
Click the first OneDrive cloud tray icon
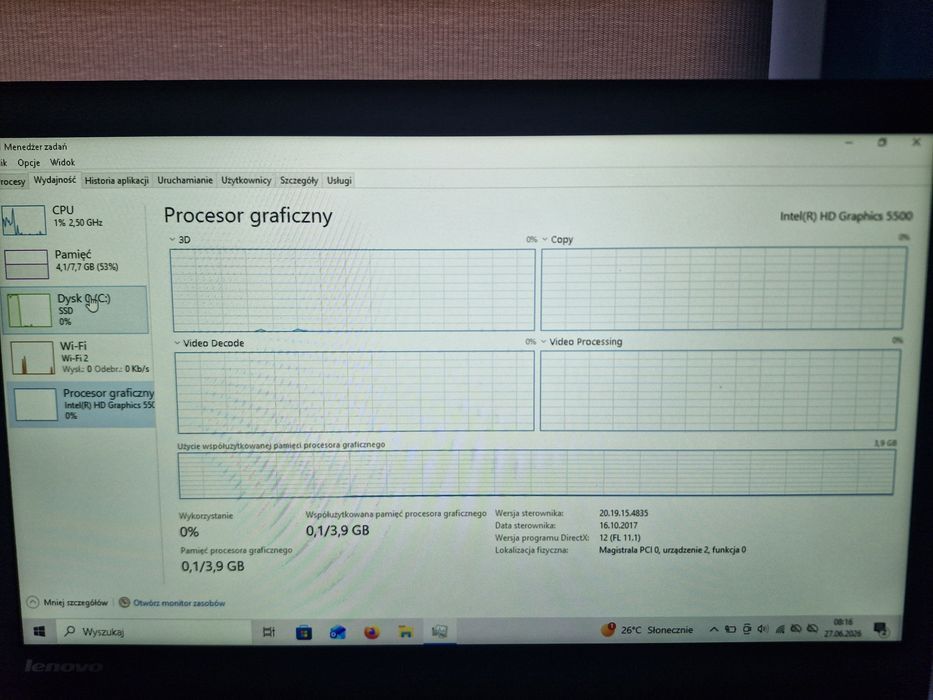pos(796,628)
